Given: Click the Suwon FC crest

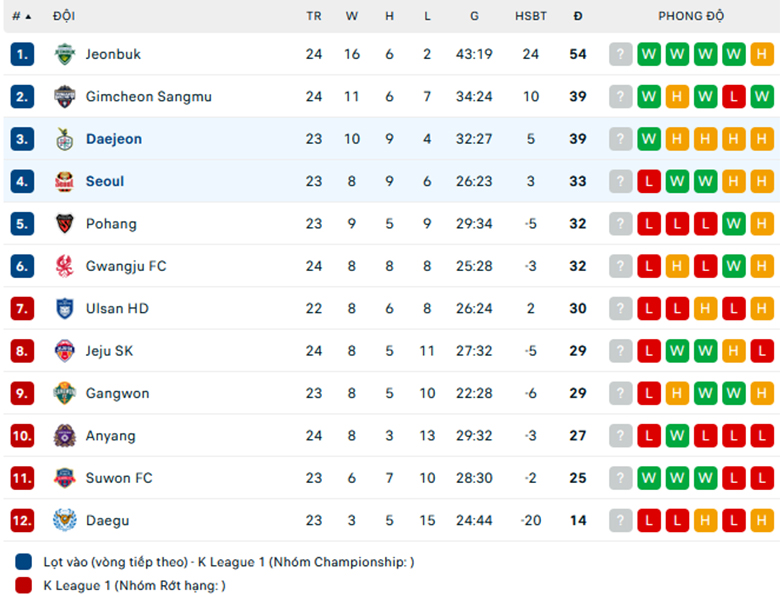Looking at the screenshot, I should (65, 478).
